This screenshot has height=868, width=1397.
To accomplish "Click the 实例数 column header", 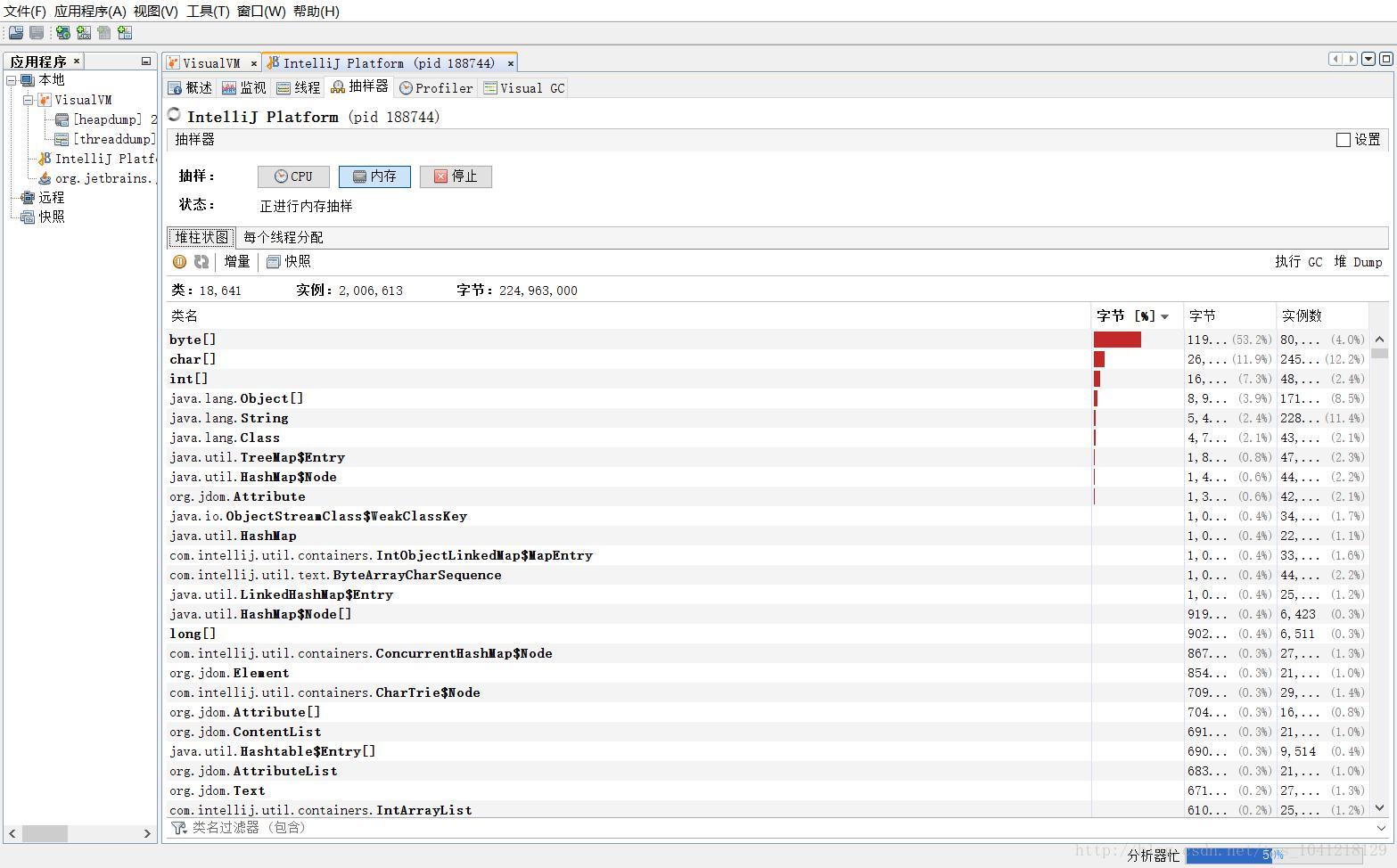I will pyautogui.click(x=1321, y=315).
